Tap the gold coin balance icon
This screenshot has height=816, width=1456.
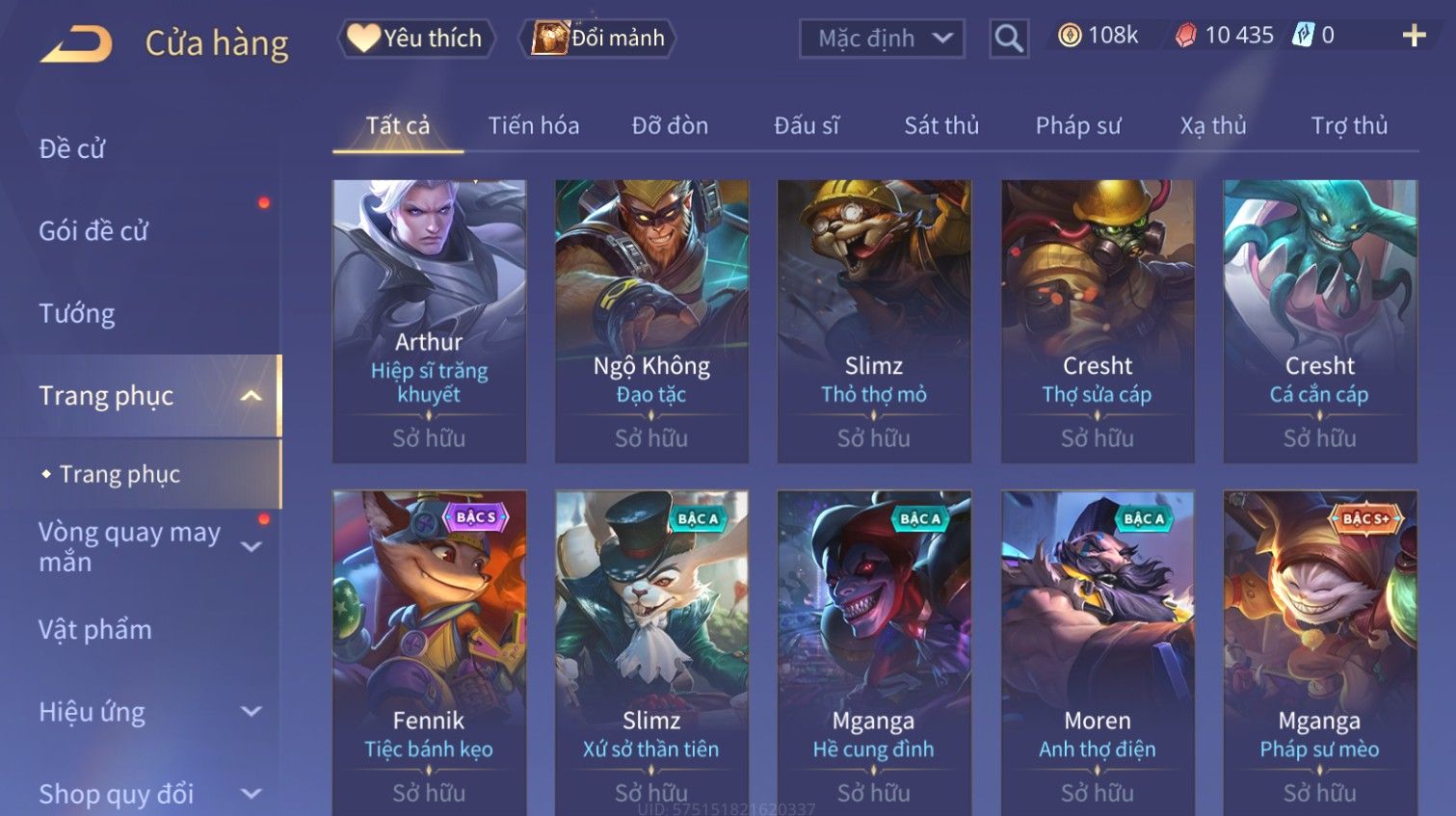click(1070, 36)
